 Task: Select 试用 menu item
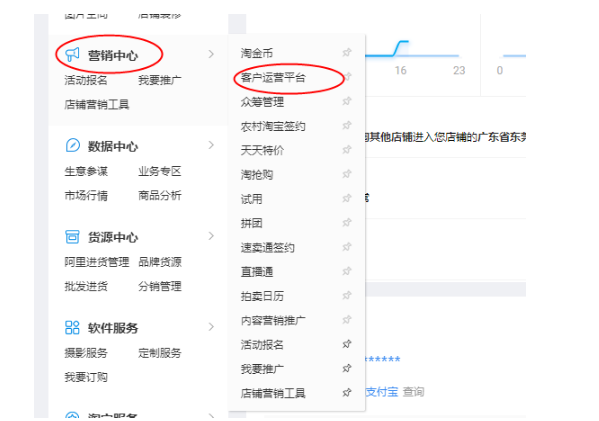click(x=251, y=199)
